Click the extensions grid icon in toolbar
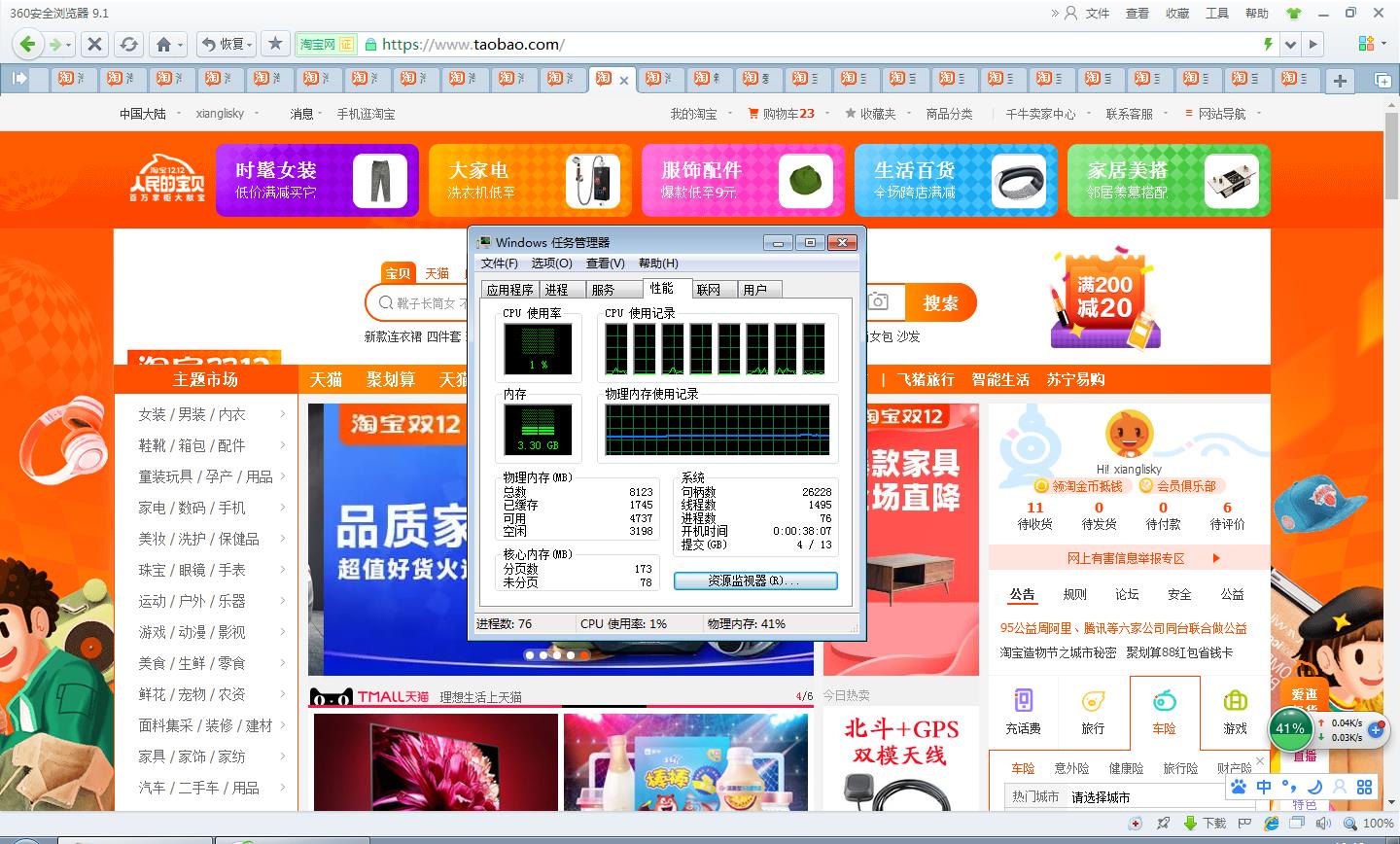1400x844 pixels. tap(1366, 44)
